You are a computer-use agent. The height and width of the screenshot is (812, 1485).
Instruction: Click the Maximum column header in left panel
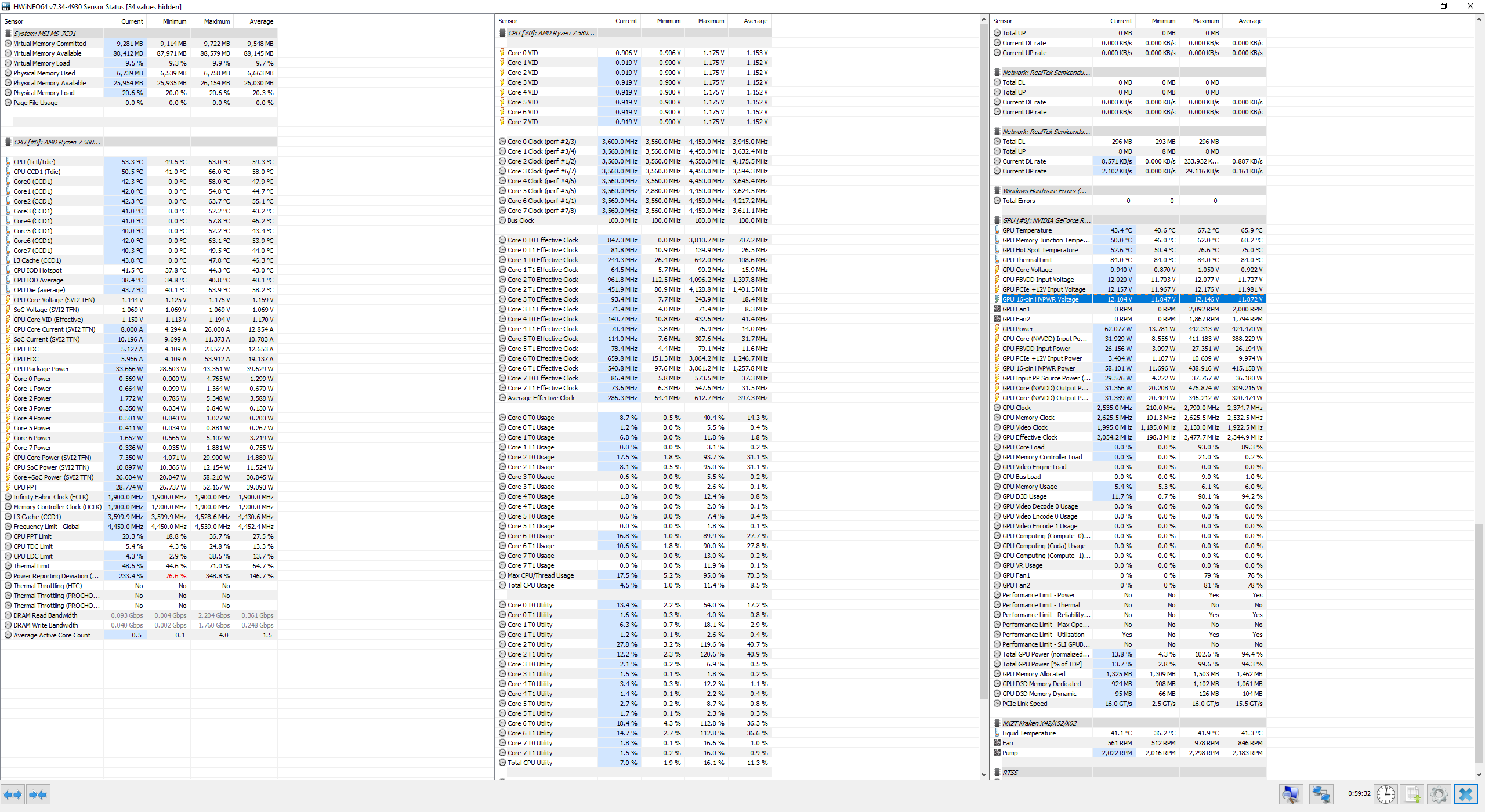pos(216,21)
